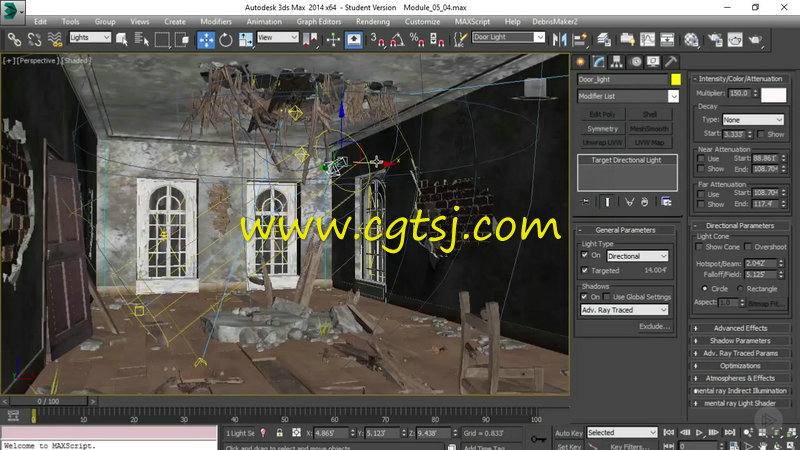This screenshot has height=450, width=800.
Task: Toggle the 3D Snaps icon
Action: (x=378, y=39)
